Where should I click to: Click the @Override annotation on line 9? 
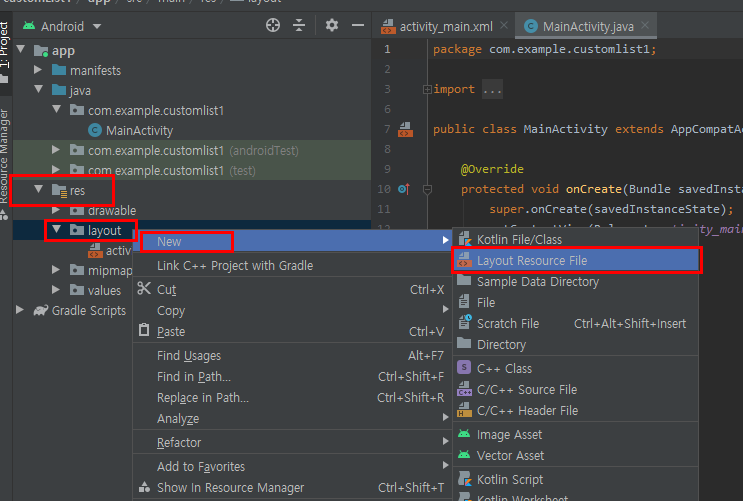pos(492,169)
